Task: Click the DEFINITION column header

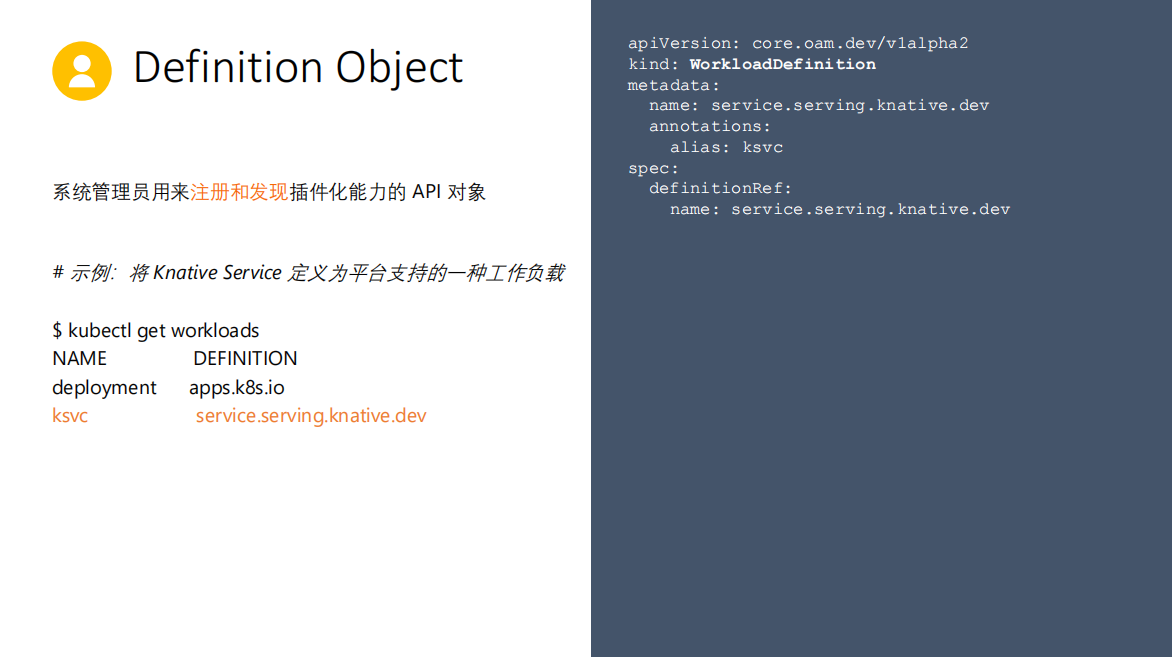Action: pos(245,358)
